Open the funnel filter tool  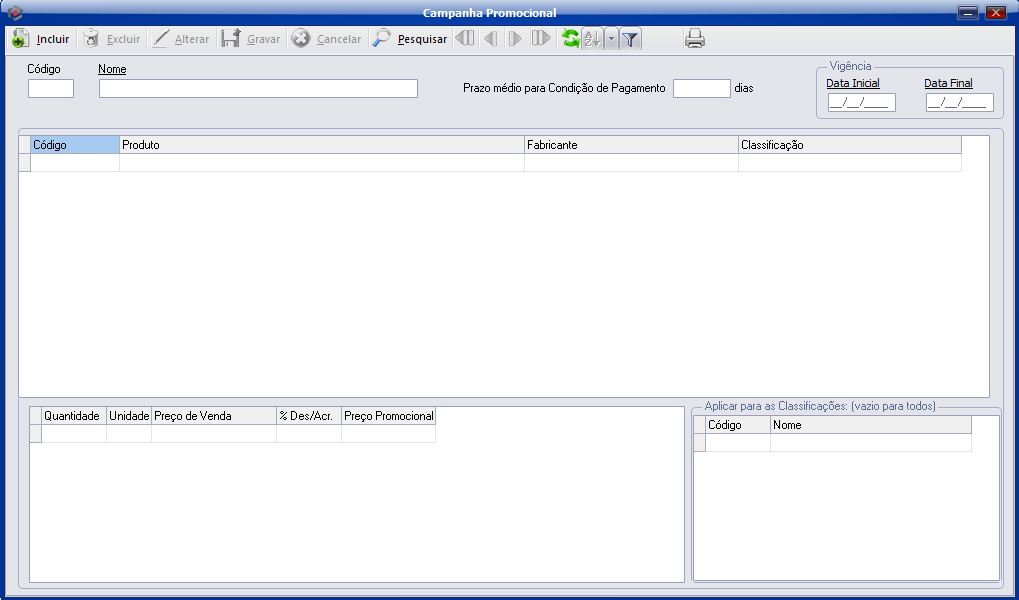(630, 39)
